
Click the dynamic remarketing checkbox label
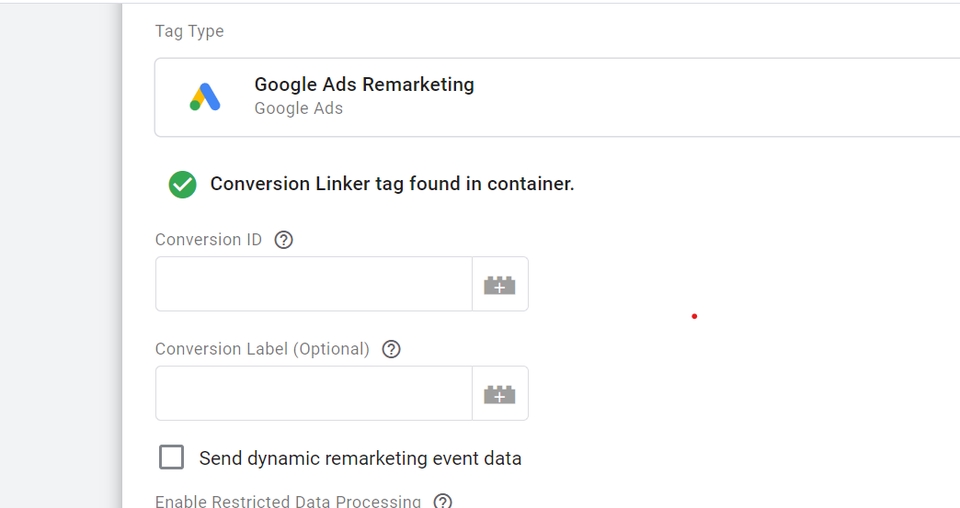pyautogui.click(x=360, y=459)
